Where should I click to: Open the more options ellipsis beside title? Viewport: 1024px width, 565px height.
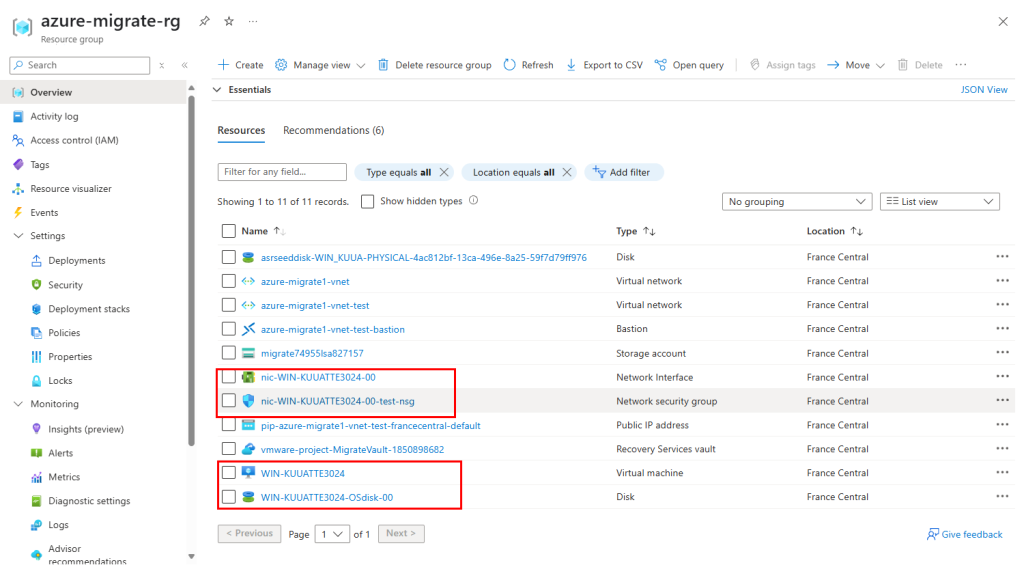[253, 22]
